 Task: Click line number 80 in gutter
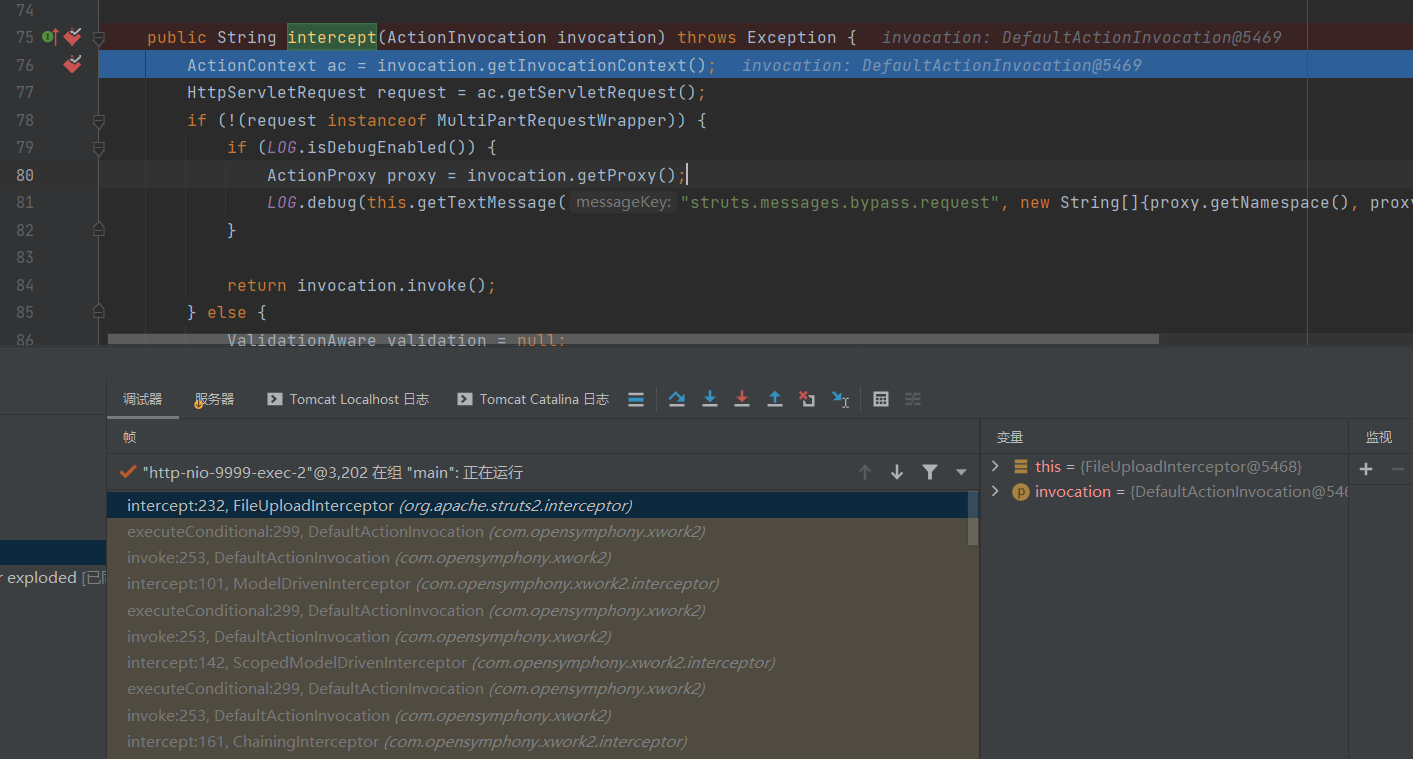point(24,175)
